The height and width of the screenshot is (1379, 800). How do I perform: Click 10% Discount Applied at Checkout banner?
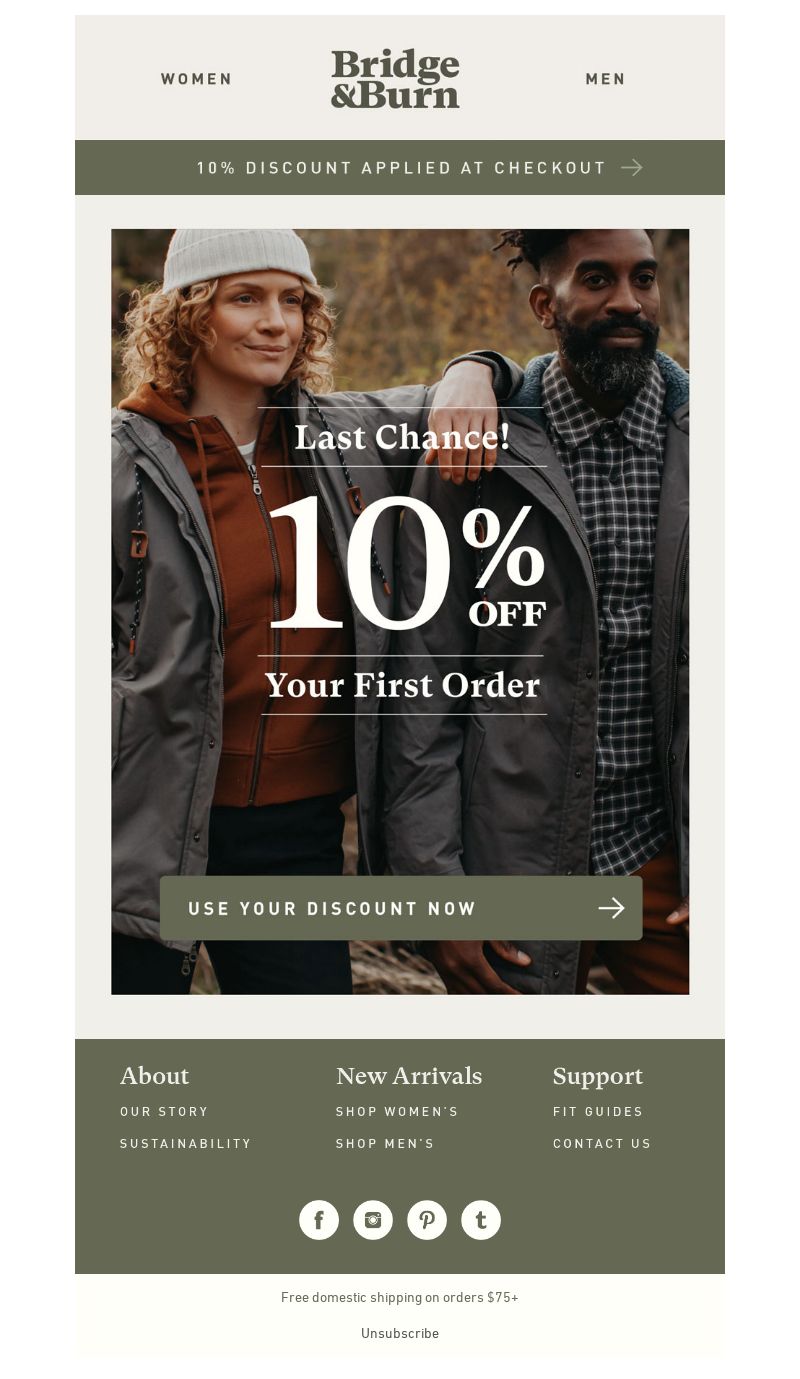coord(400,167)
